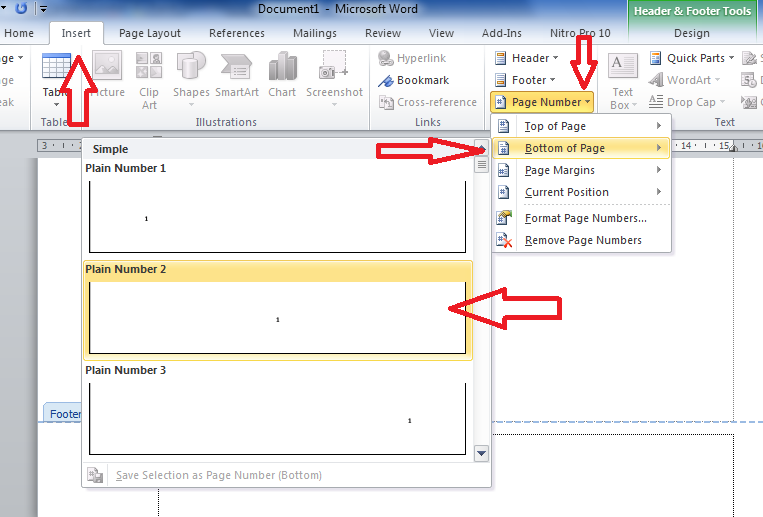Select the Plain Number 1 thumbnail

click(277, 217)
